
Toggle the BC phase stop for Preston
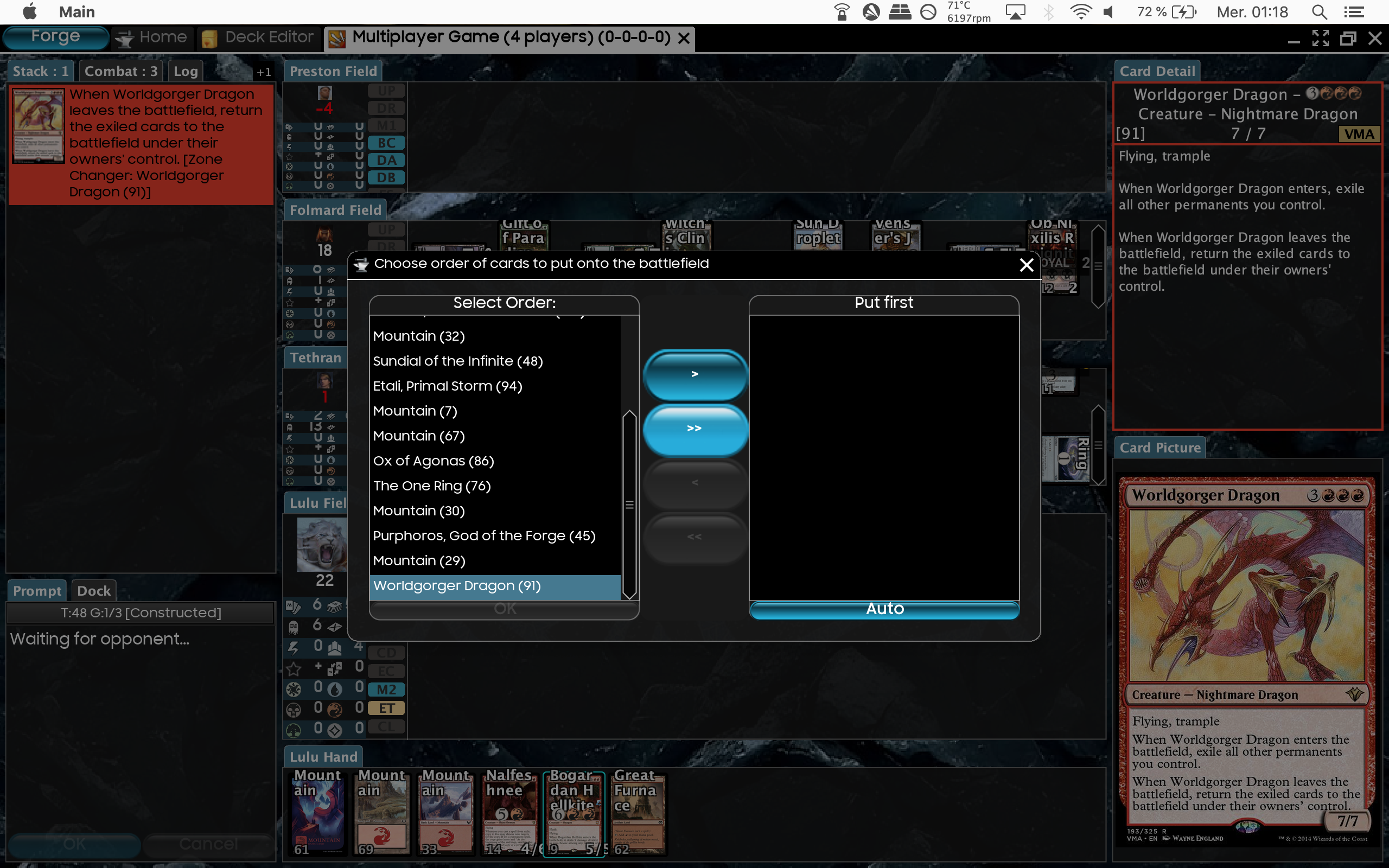coord(386,142)
